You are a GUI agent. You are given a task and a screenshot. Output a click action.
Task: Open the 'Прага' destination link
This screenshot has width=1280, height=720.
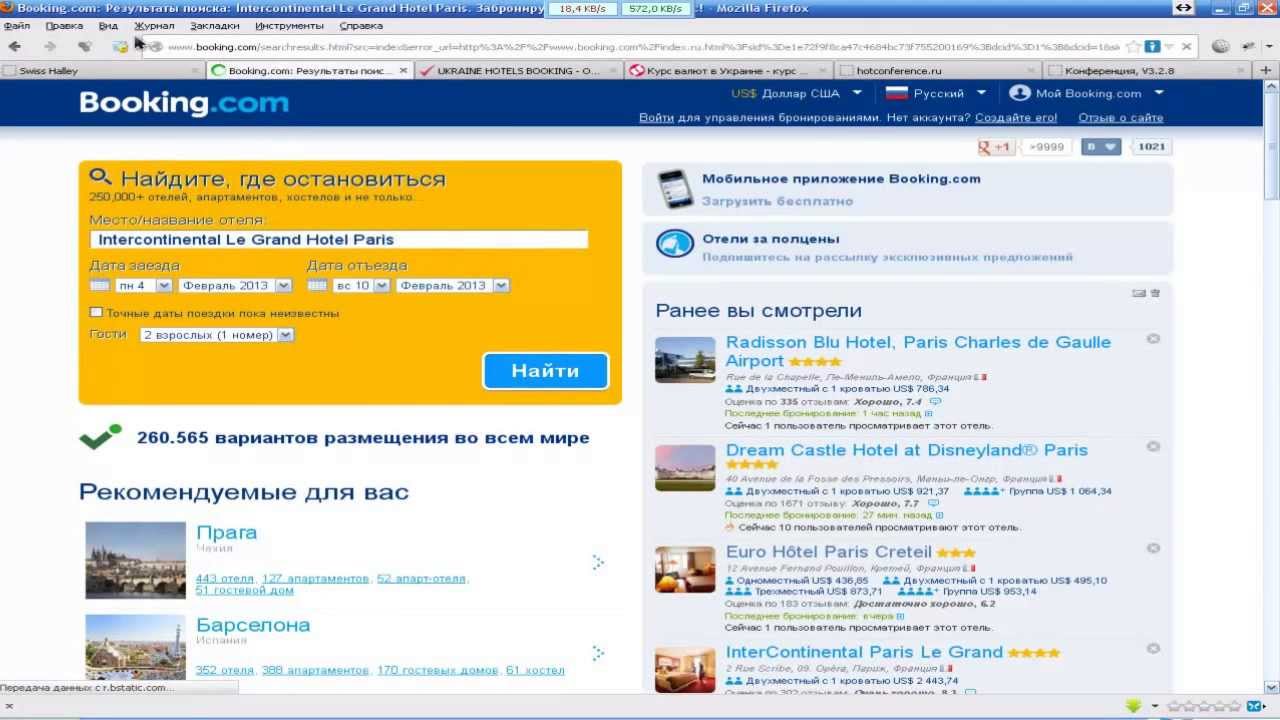pos(226,533)
